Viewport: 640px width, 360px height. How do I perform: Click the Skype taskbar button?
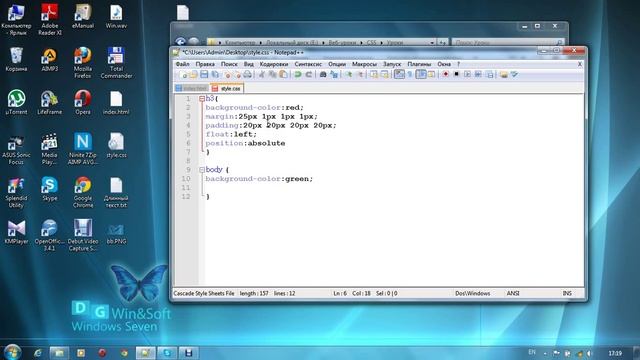[x=167, y=353]
